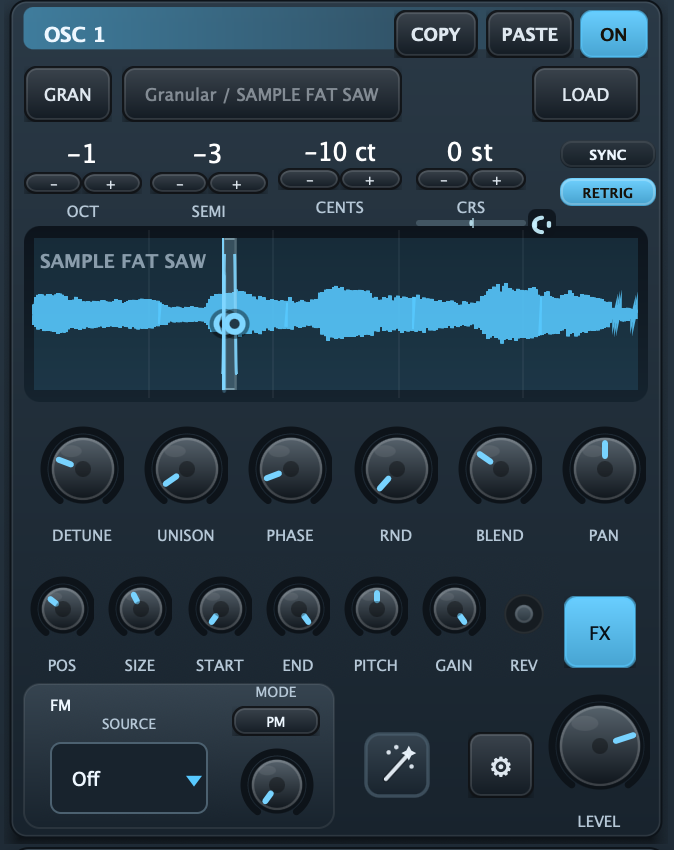Click the SAMPLE FAT SAW waveform label
674x850 pixels.
[x=123, y=261]
